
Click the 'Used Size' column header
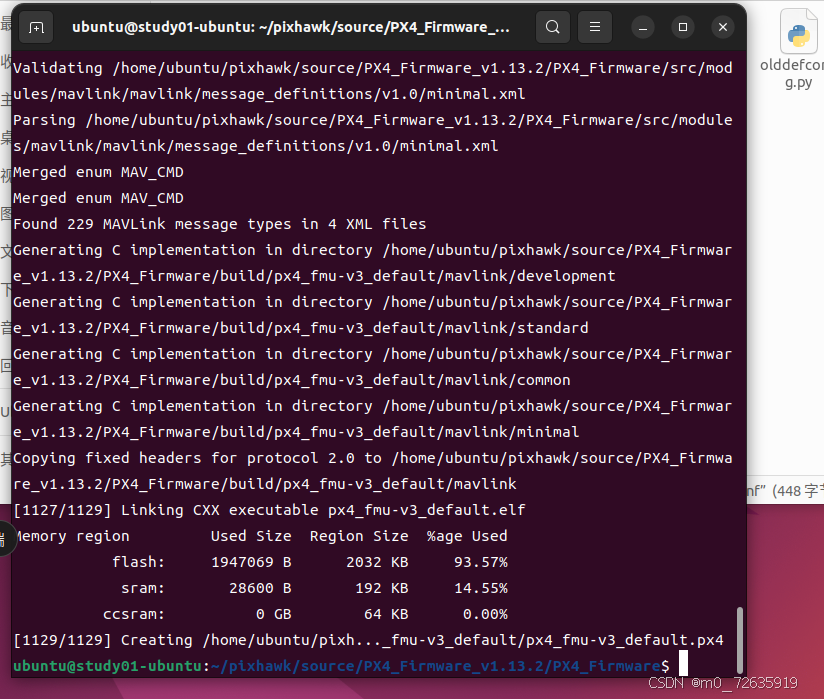click(251, 536)
